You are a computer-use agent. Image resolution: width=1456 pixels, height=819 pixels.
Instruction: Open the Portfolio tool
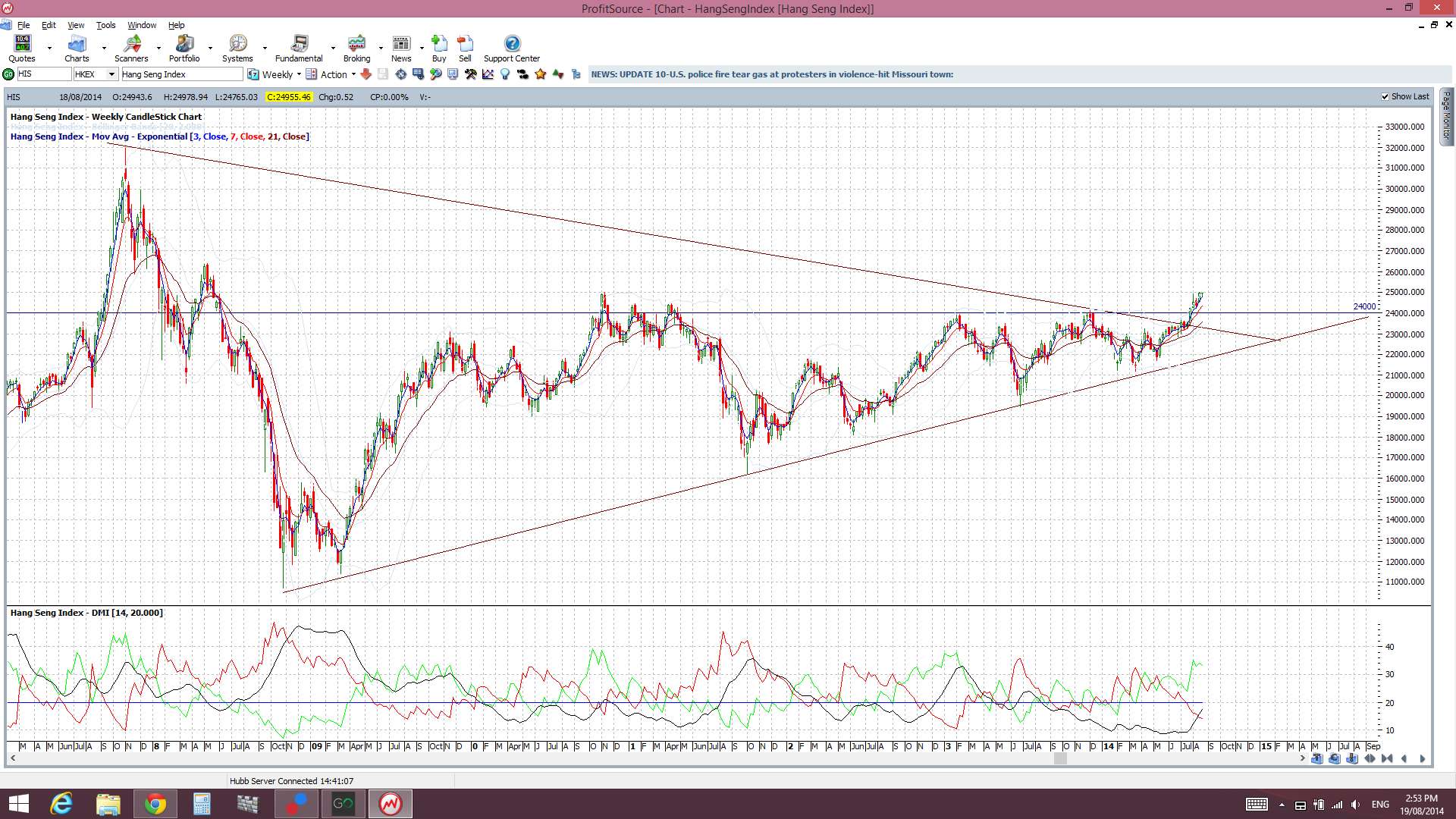coord(184,49)
